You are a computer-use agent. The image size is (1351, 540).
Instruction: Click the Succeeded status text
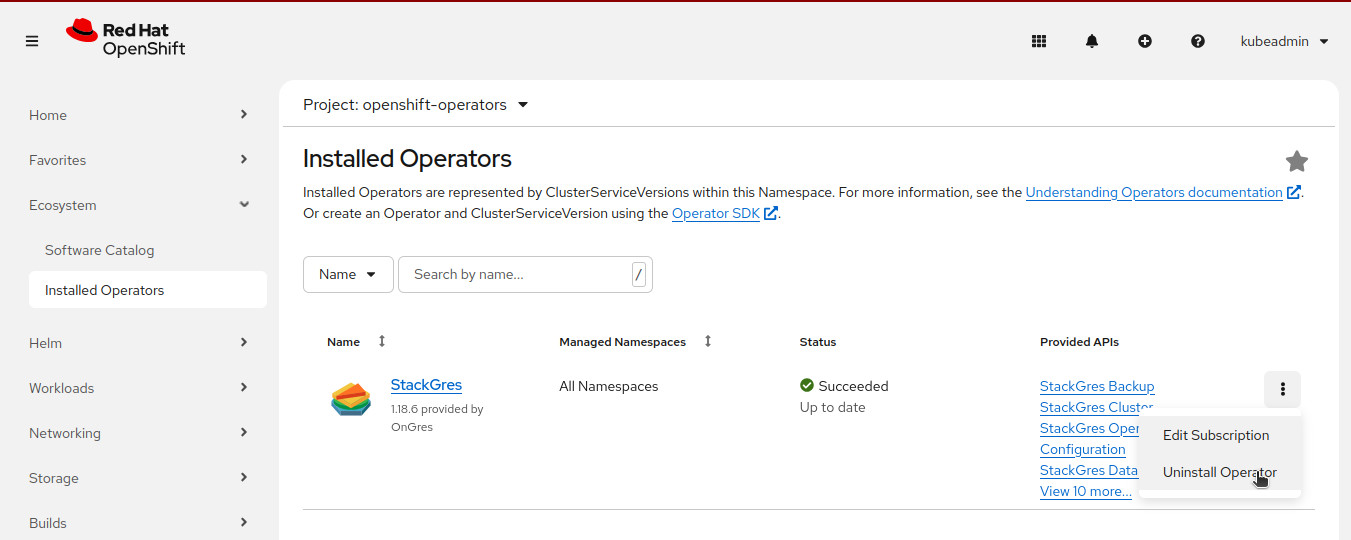coord(853,386)
